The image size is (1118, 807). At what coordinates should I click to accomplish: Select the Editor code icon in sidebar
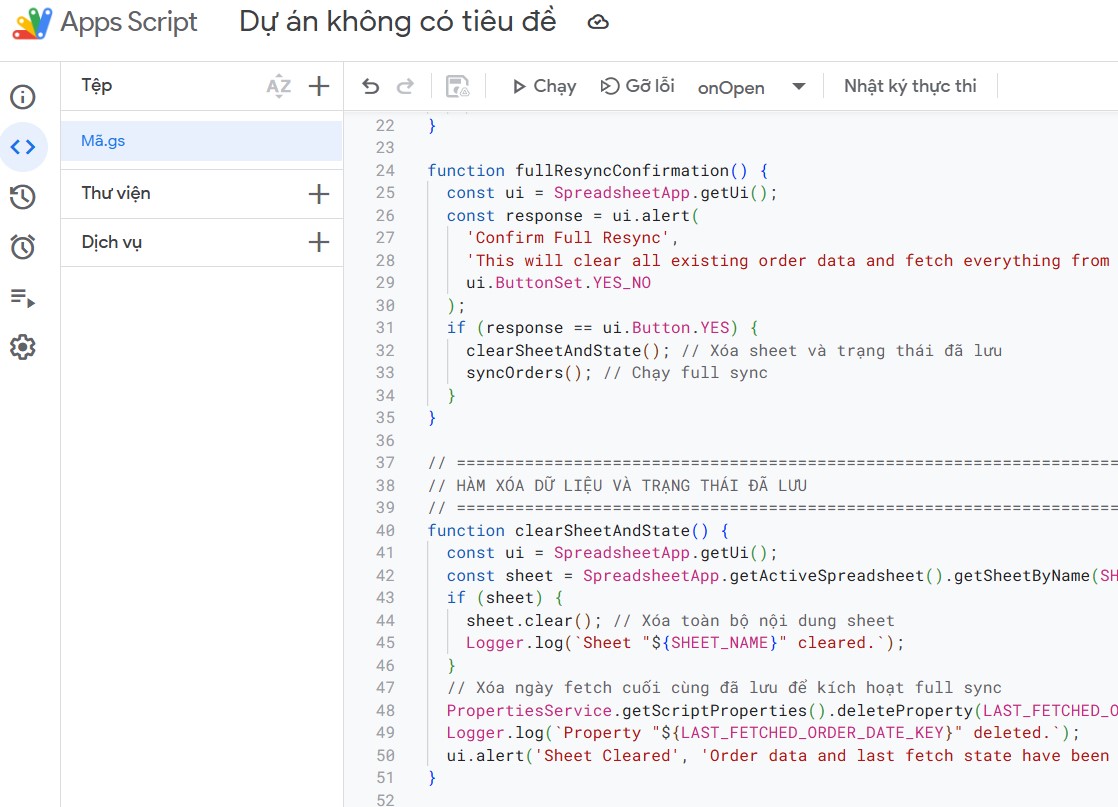point(23,147)
